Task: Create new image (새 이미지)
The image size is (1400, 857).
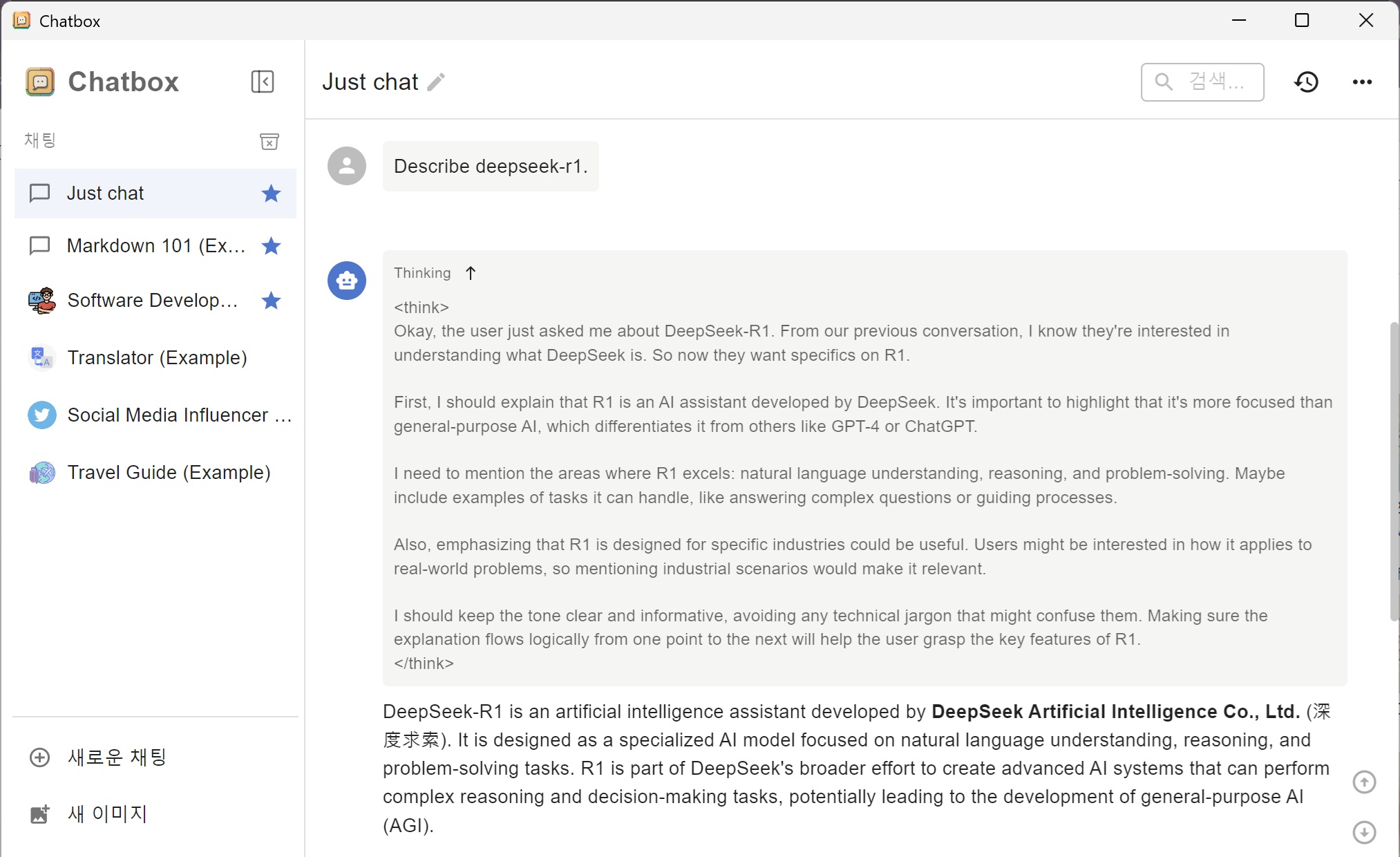Action: [107, 814]
